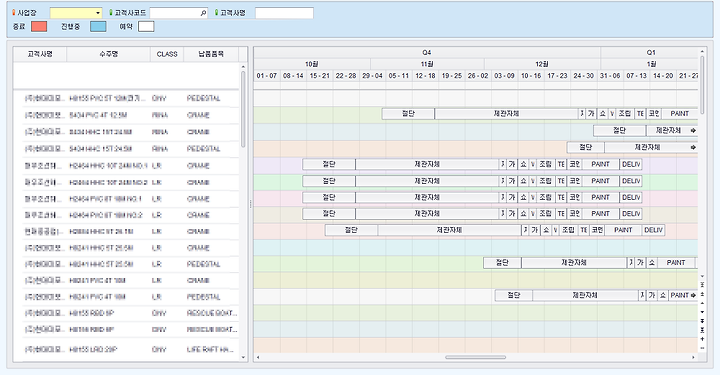Click the Gantt horizontal scrollbar thumb

(x=475, y=357)
